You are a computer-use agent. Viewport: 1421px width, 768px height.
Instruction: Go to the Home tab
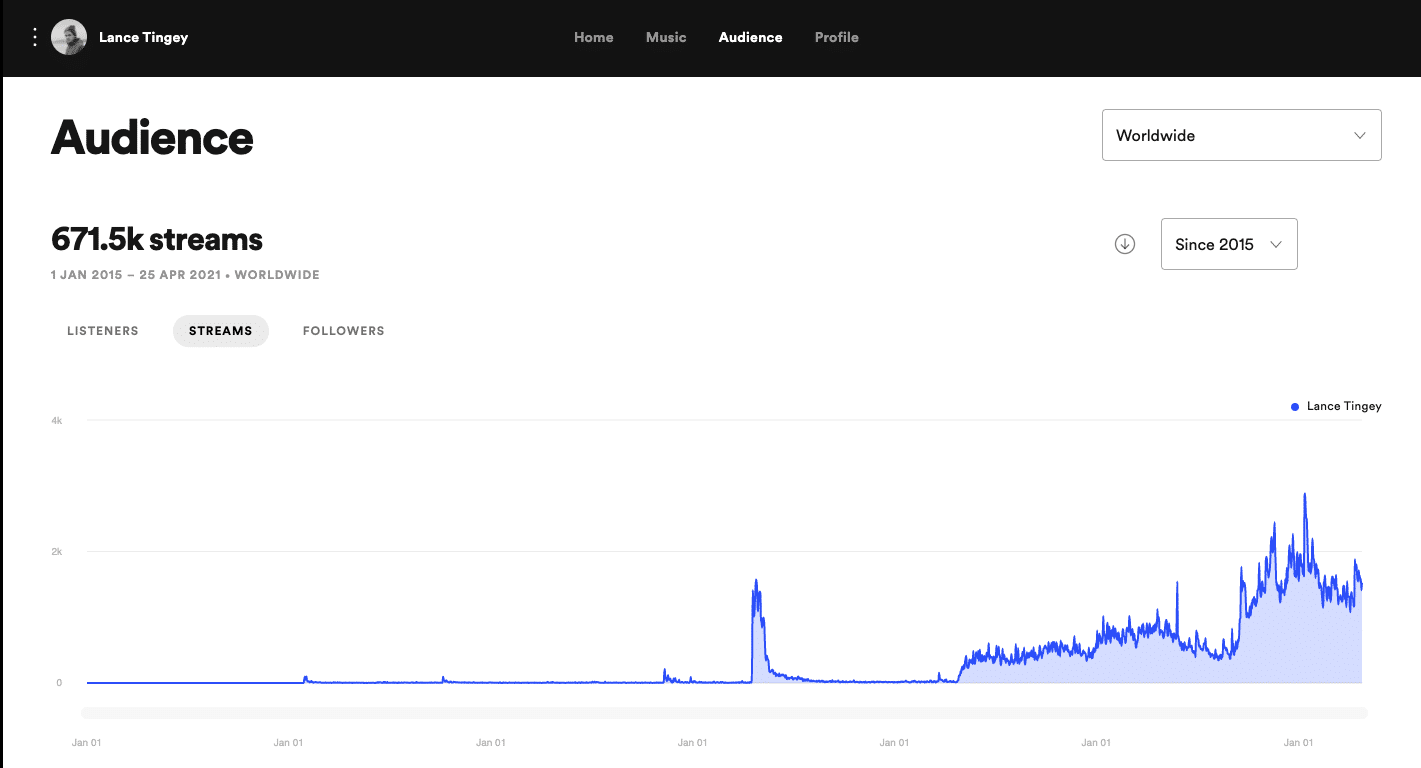click(x=594, y=37)
